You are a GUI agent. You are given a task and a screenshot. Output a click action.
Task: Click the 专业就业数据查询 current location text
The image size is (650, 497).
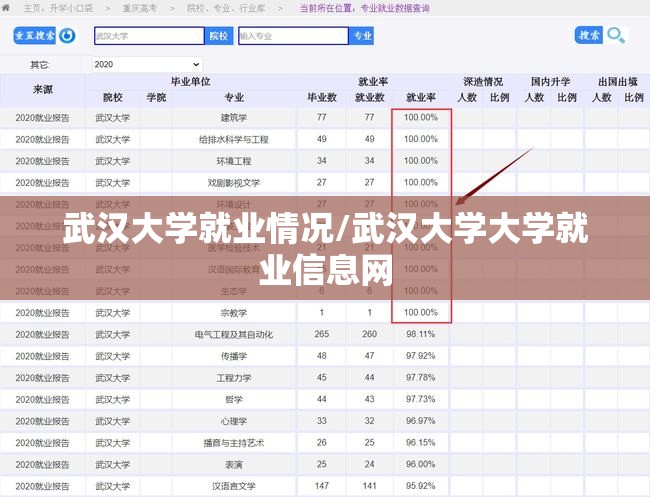pyautogui.click(x=395, y=8)
